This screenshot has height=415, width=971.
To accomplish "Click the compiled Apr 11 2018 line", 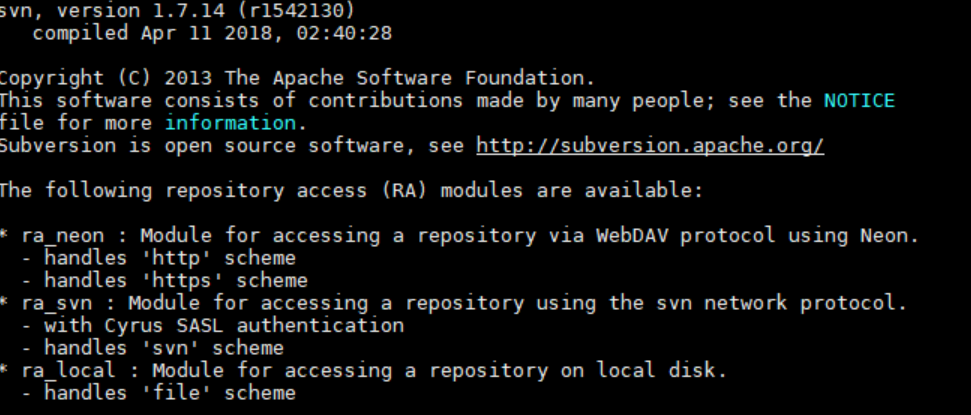I will 212,33.
